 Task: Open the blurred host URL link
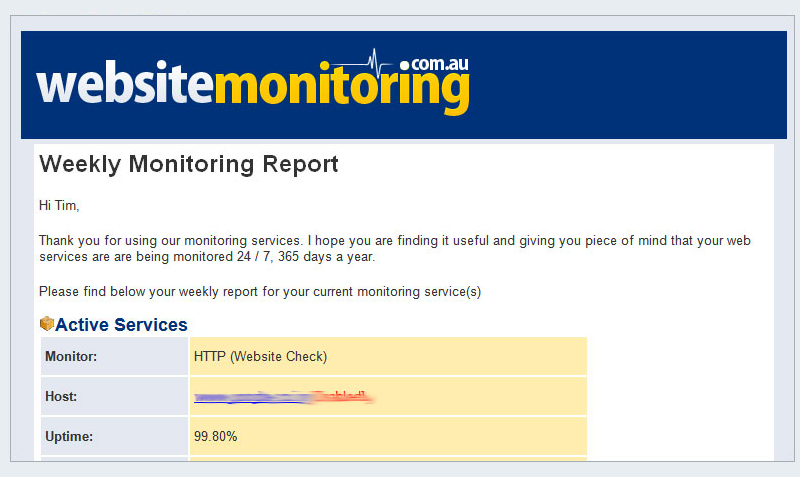click(284, 397)
